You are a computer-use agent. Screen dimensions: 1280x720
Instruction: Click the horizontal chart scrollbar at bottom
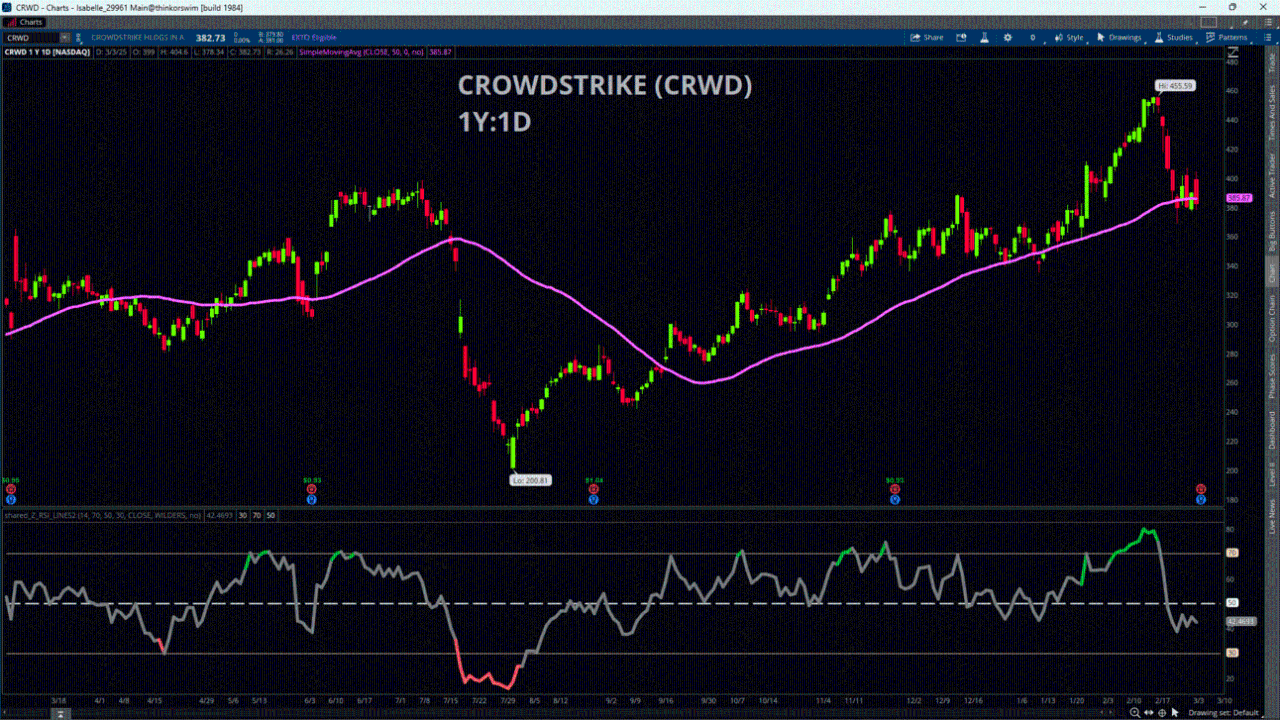[x=60, y=713]
